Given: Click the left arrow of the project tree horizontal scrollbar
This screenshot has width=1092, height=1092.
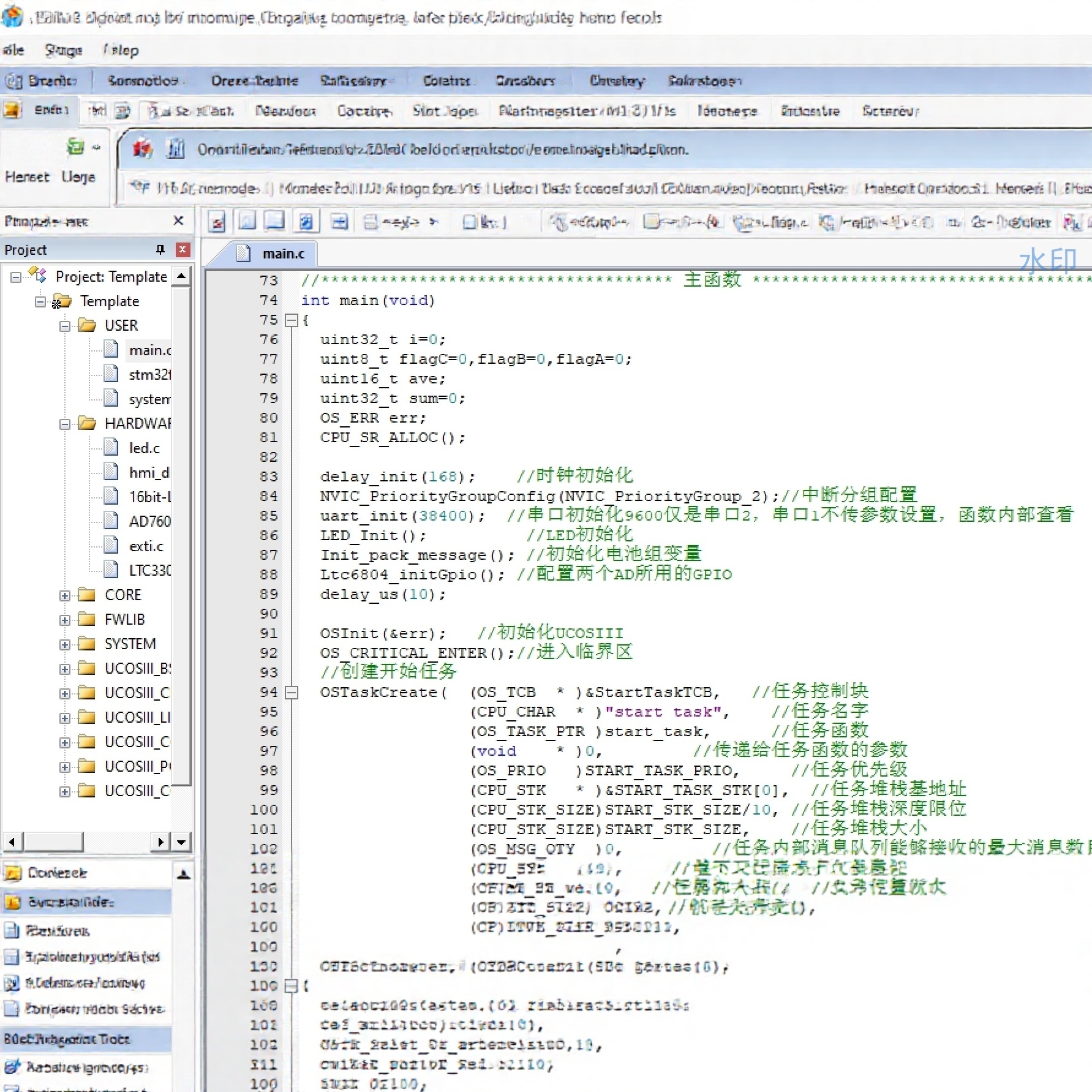Looking at the screenshot, I should [12, 842].
